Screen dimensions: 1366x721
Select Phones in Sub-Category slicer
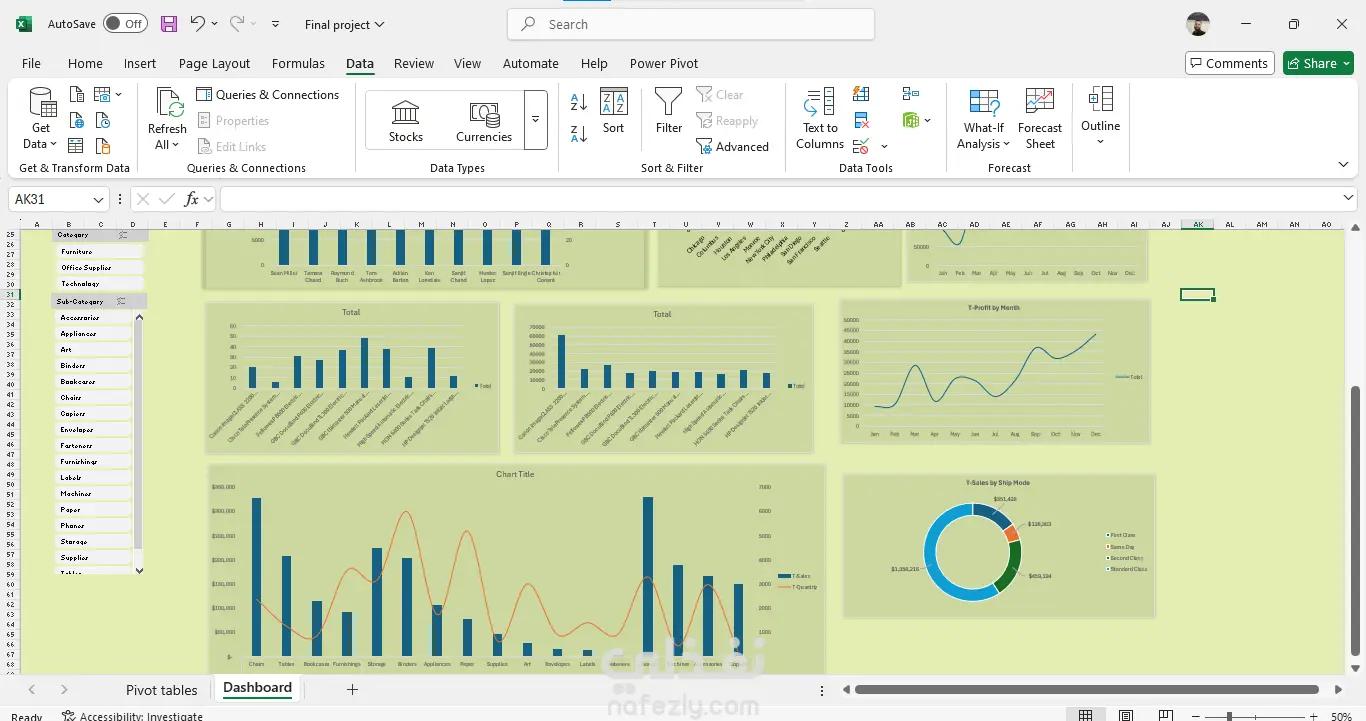click(93, 526)
